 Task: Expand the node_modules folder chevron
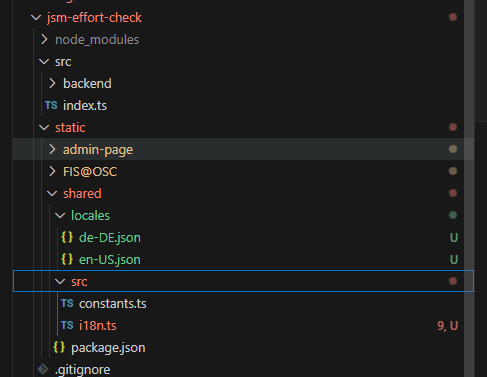point(44,40)
